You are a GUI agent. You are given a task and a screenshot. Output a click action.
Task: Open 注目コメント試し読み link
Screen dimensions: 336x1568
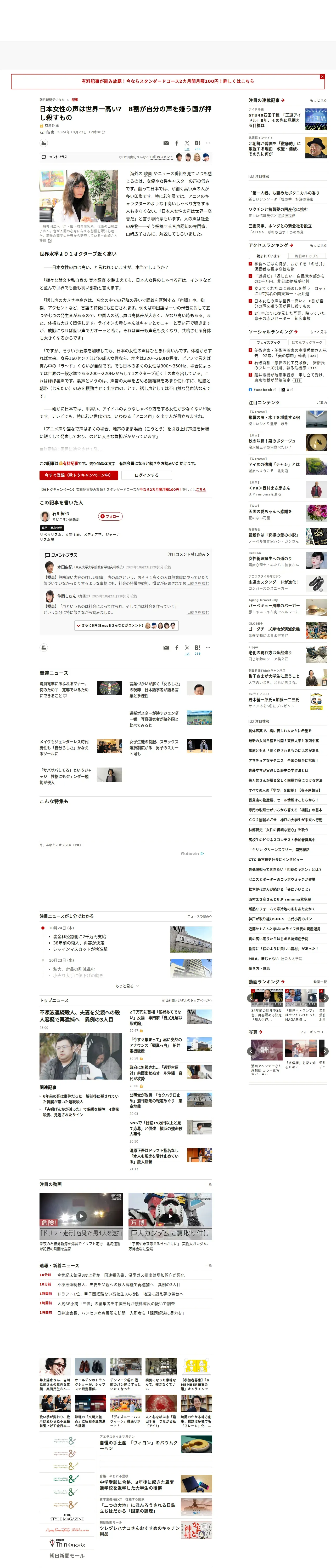[x=188, y=555]
